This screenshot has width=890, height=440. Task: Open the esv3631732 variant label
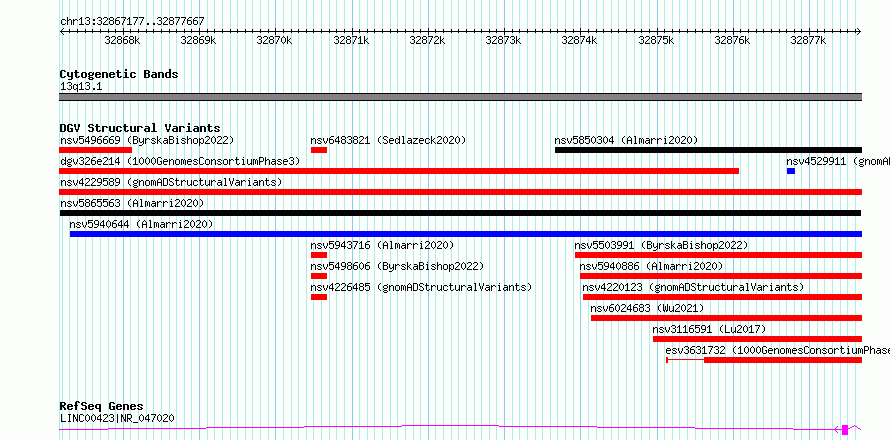point(778,350)
